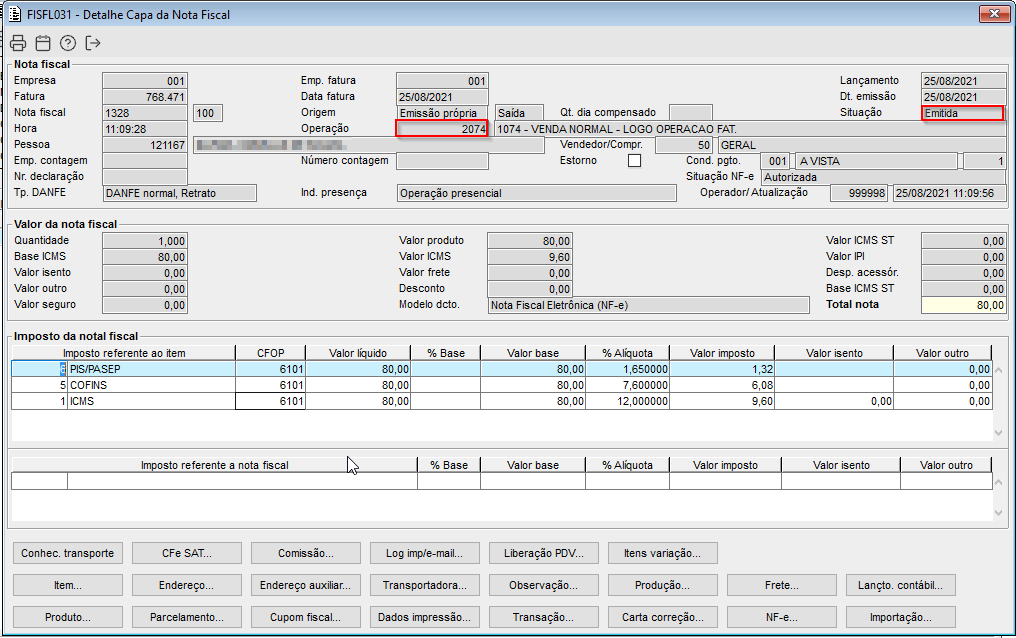
Task: Click scroll-down arrow of item tax grid
Action: coord(998,432)
